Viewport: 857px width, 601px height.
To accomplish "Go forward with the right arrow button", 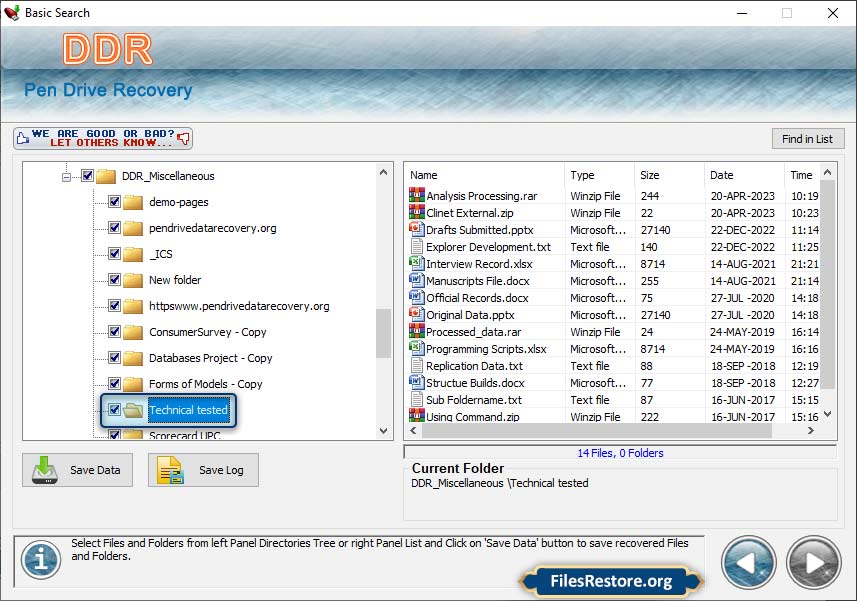I will [813, 563].
